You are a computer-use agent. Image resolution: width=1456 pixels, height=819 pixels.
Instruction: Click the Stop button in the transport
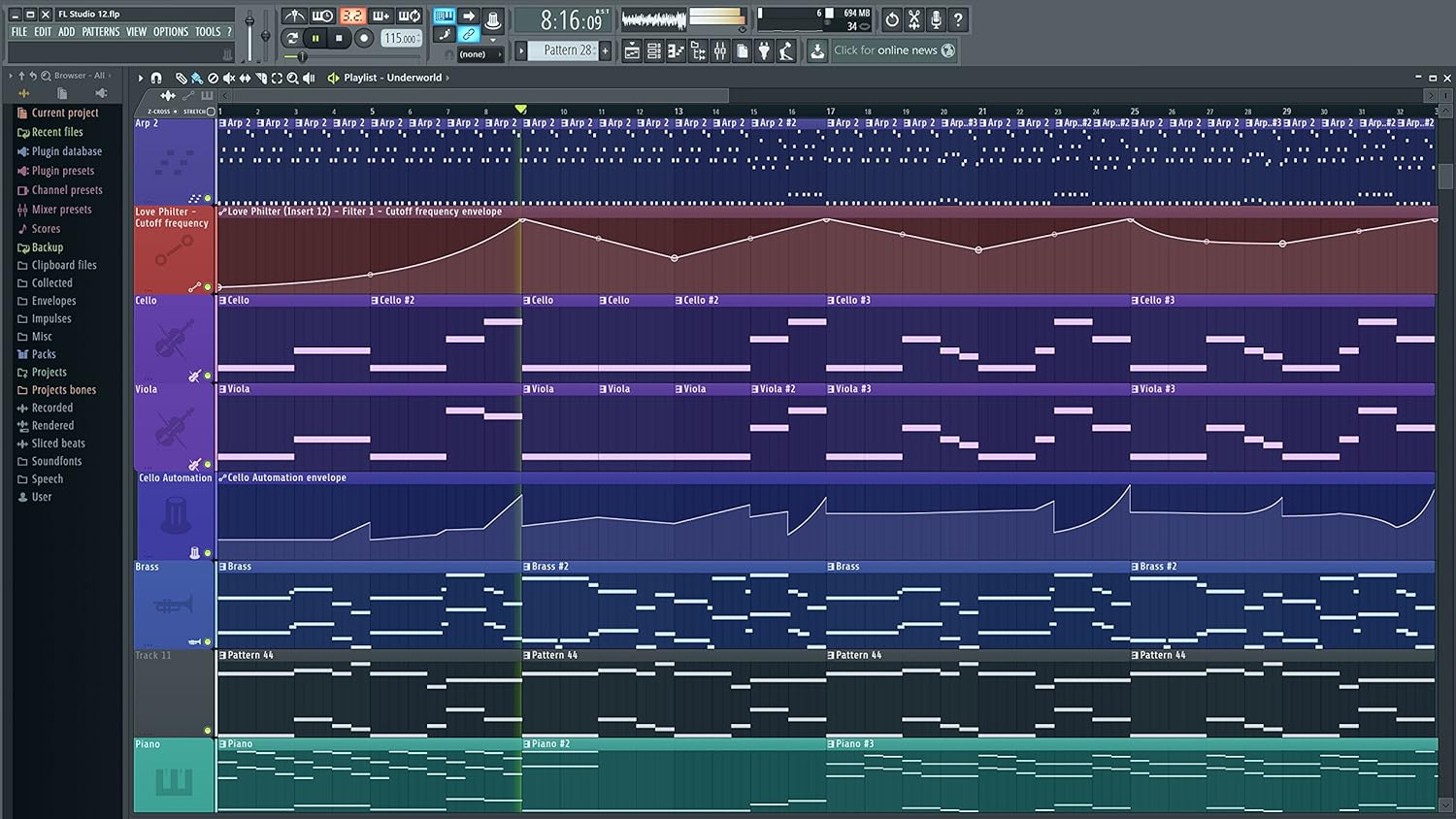pyautogui.click(x=339, y=38)
